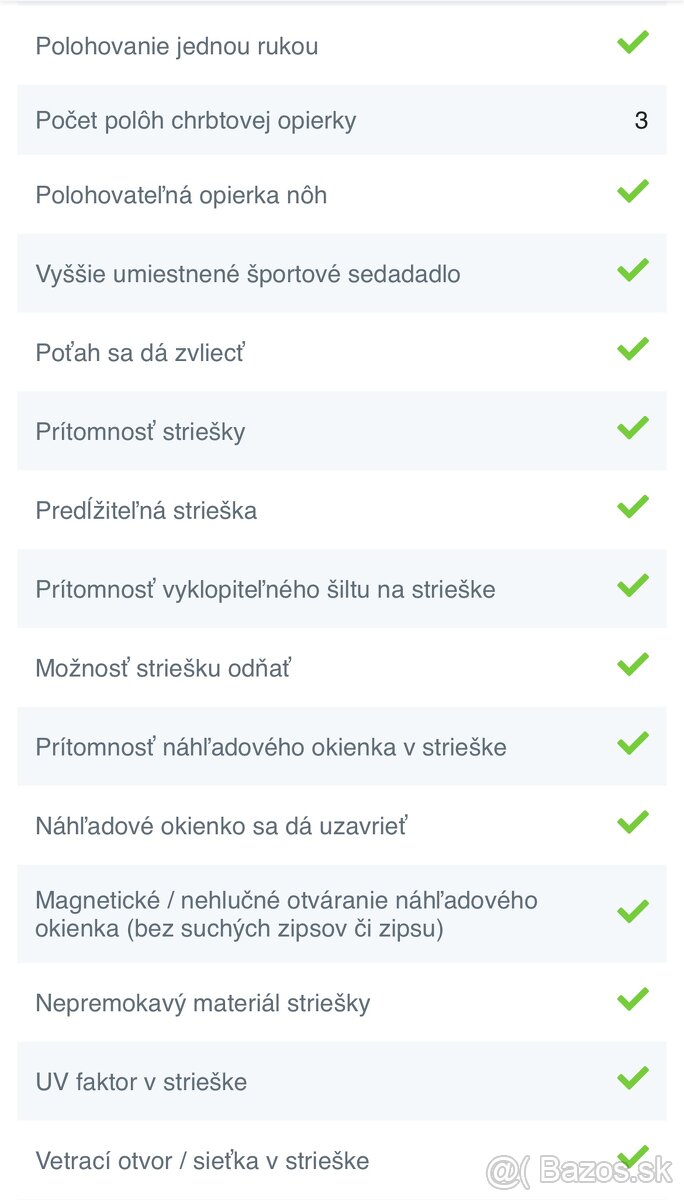Click checkmark beside Polohovateľná opierka nôh

(x=633, y=191)
